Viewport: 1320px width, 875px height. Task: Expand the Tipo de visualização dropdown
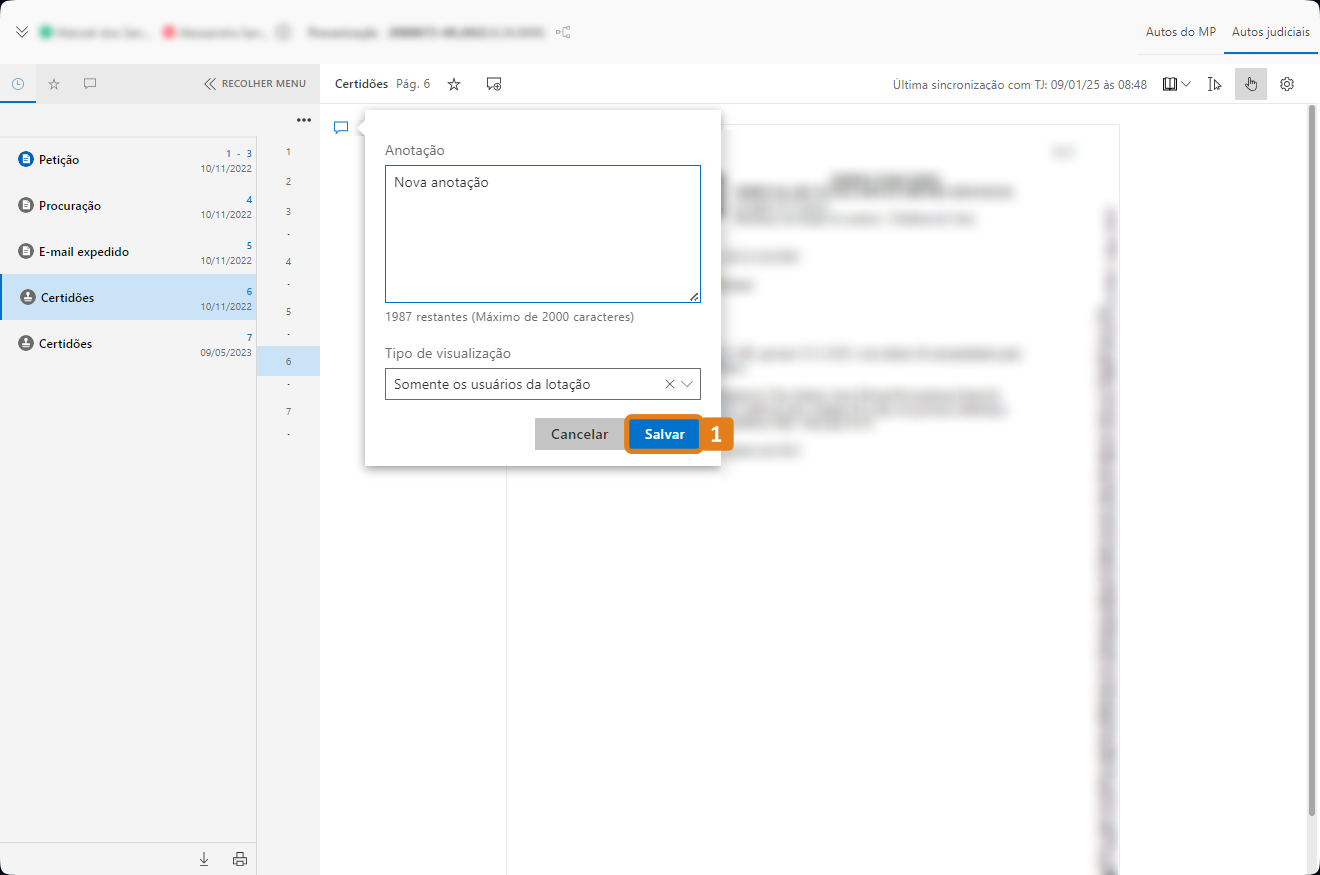(687, 384)
